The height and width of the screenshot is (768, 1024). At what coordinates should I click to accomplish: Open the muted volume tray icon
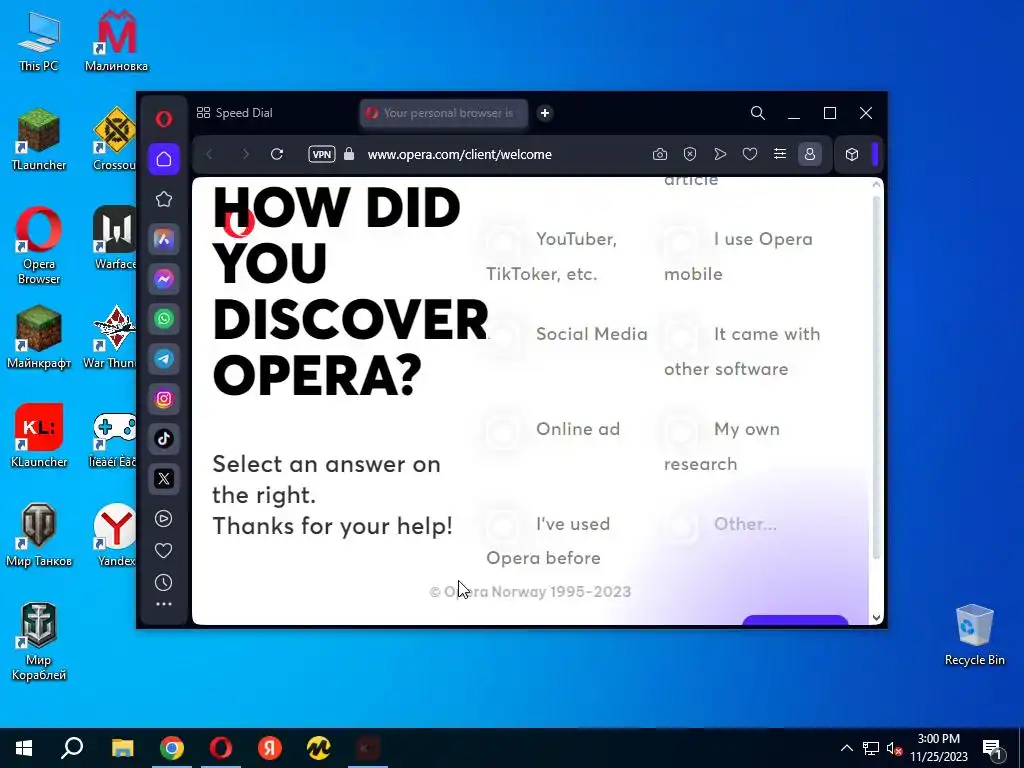coord(894,748)
